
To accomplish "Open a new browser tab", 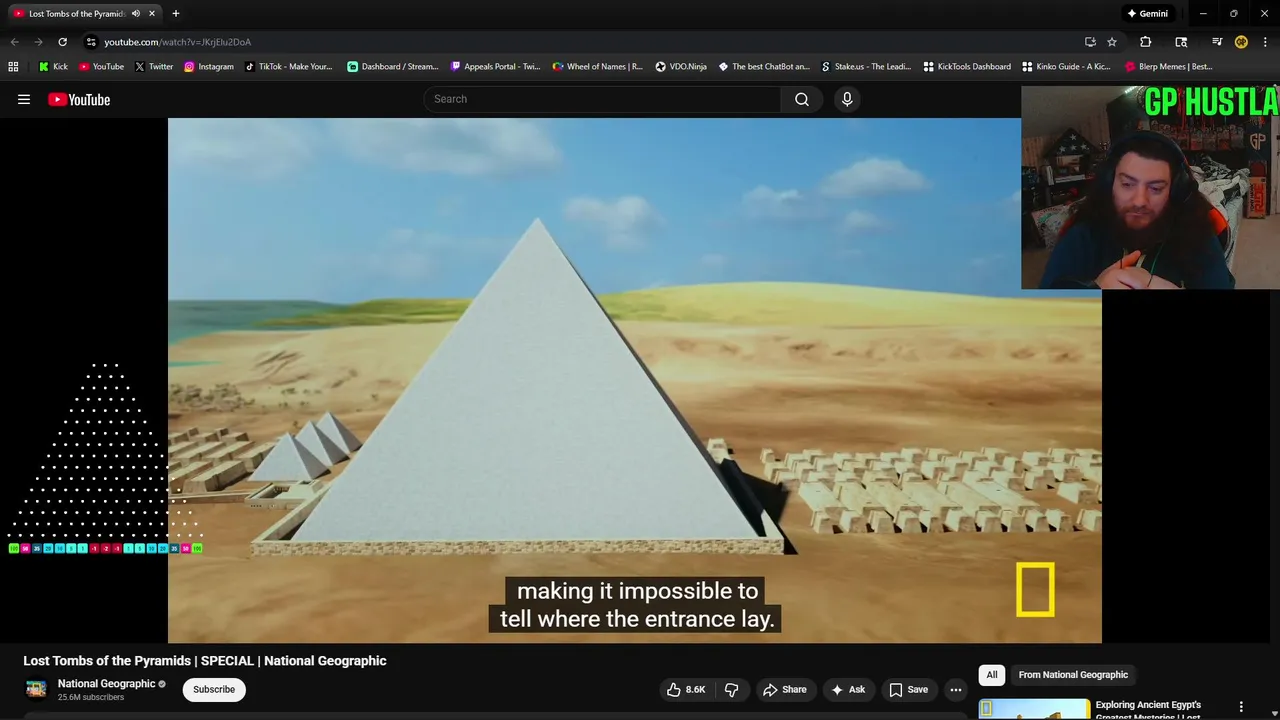I will (176, 14).
